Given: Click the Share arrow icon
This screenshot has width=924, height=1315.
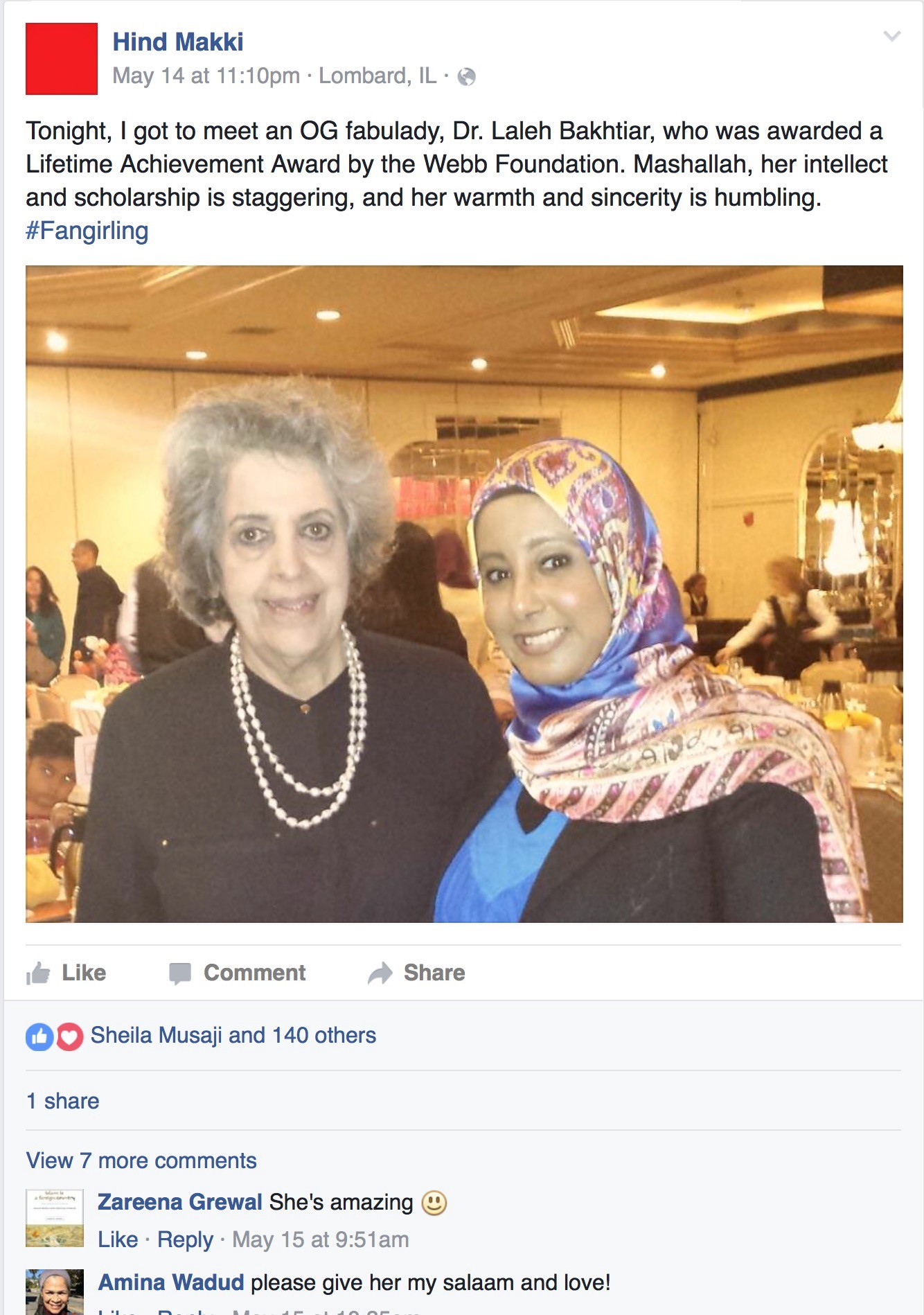Looking at the screenshot, I should click(x=380, y=973).
